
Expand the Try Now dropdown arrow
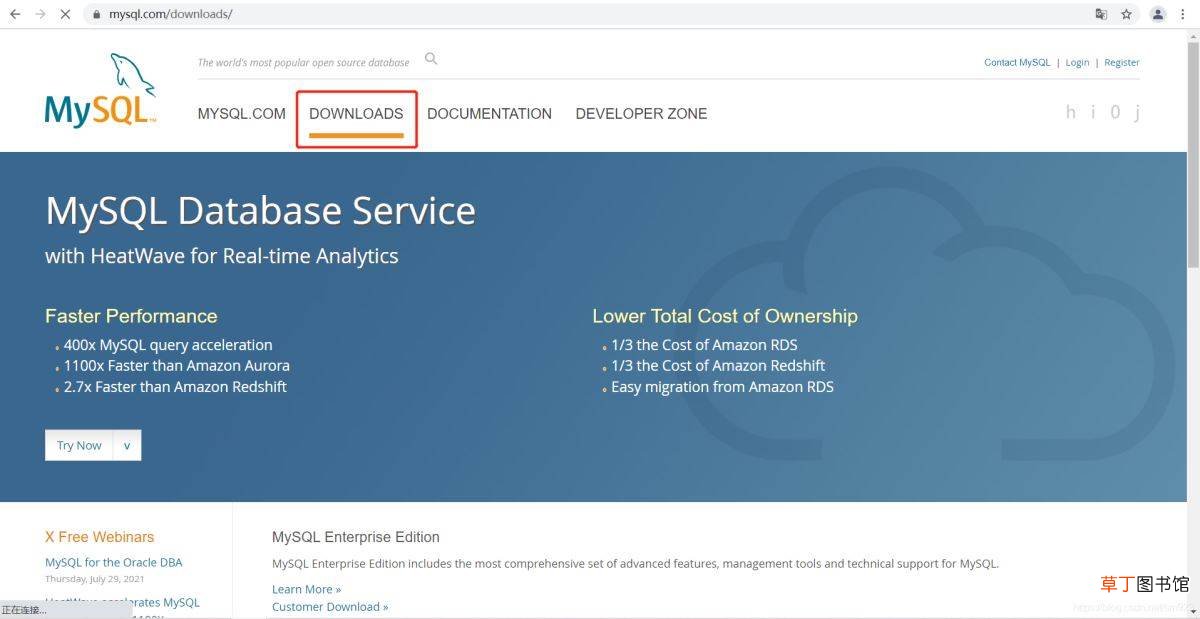[127, 445]
